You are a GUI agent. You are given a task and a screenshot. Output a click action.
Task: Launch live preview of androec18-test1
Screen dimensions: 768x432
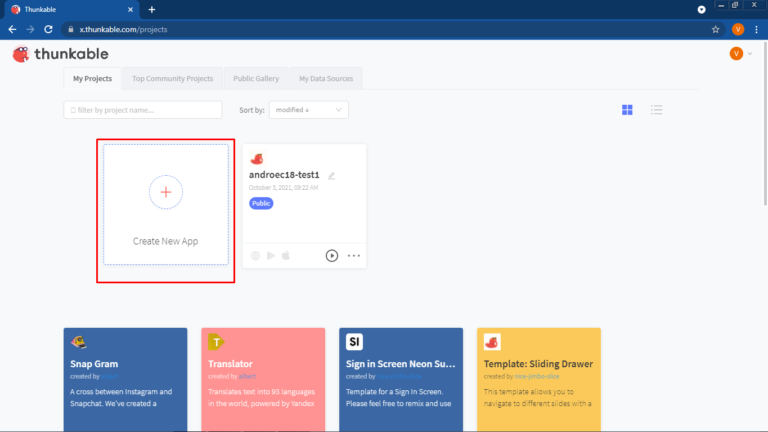[x=332, y=256]
